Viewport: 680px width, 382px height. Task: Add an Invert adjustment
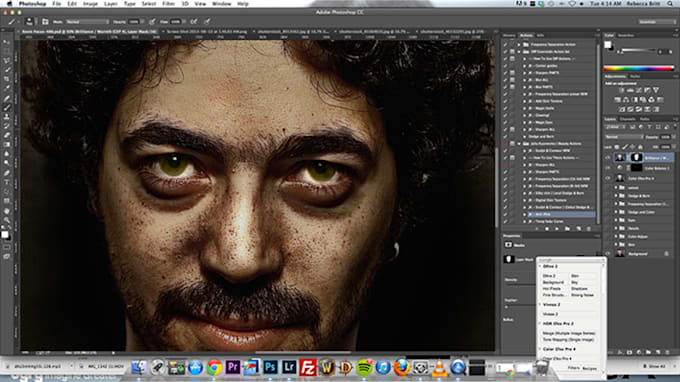click(x=622, y=109)
